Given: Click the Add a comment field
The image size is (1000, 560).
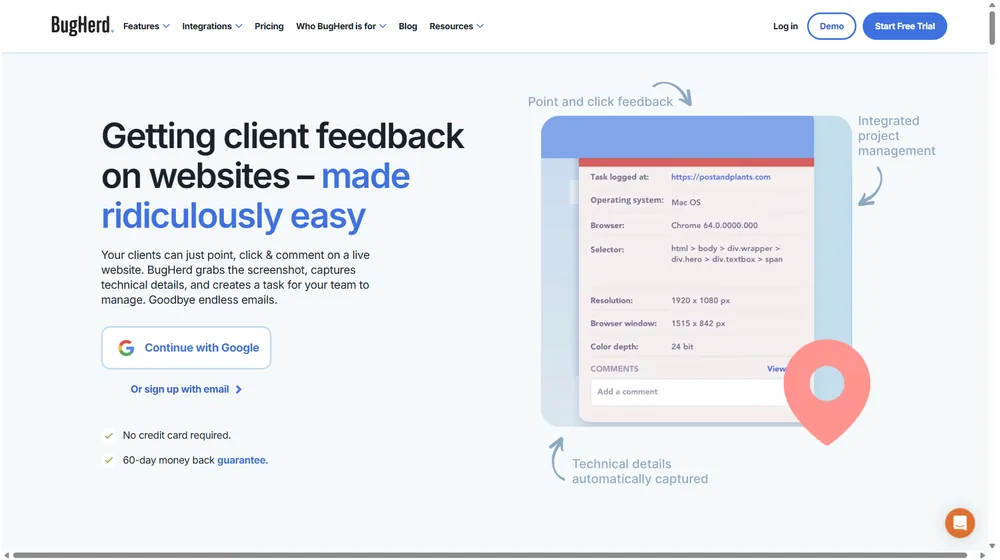Looking at the screenshot, I should pyautogui.click(x=688, y=392).
